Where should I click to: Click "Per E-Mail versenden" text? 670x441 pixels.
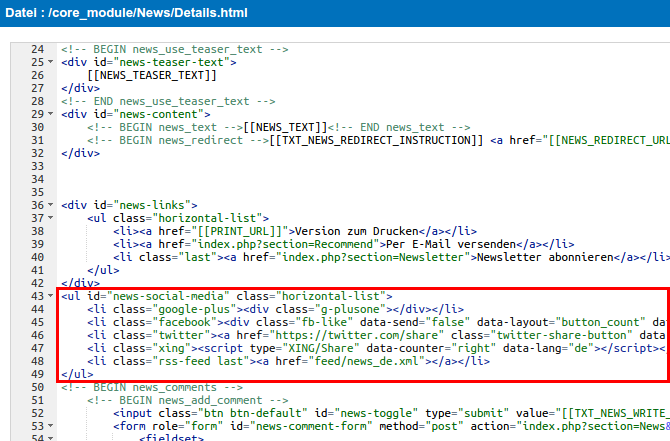tap(451, 244)
